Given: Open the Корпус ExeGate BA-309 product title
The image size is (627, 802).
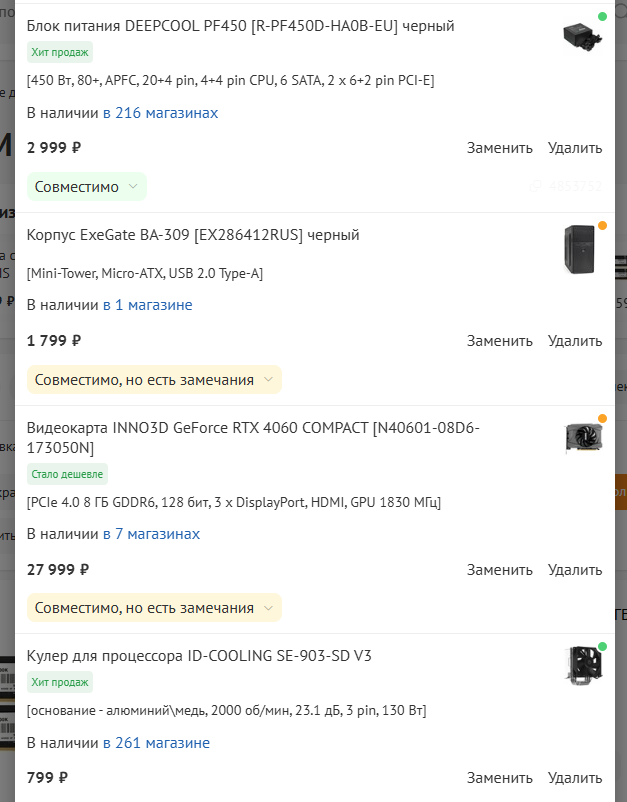Looking at the screenshot, I should 193,236.
